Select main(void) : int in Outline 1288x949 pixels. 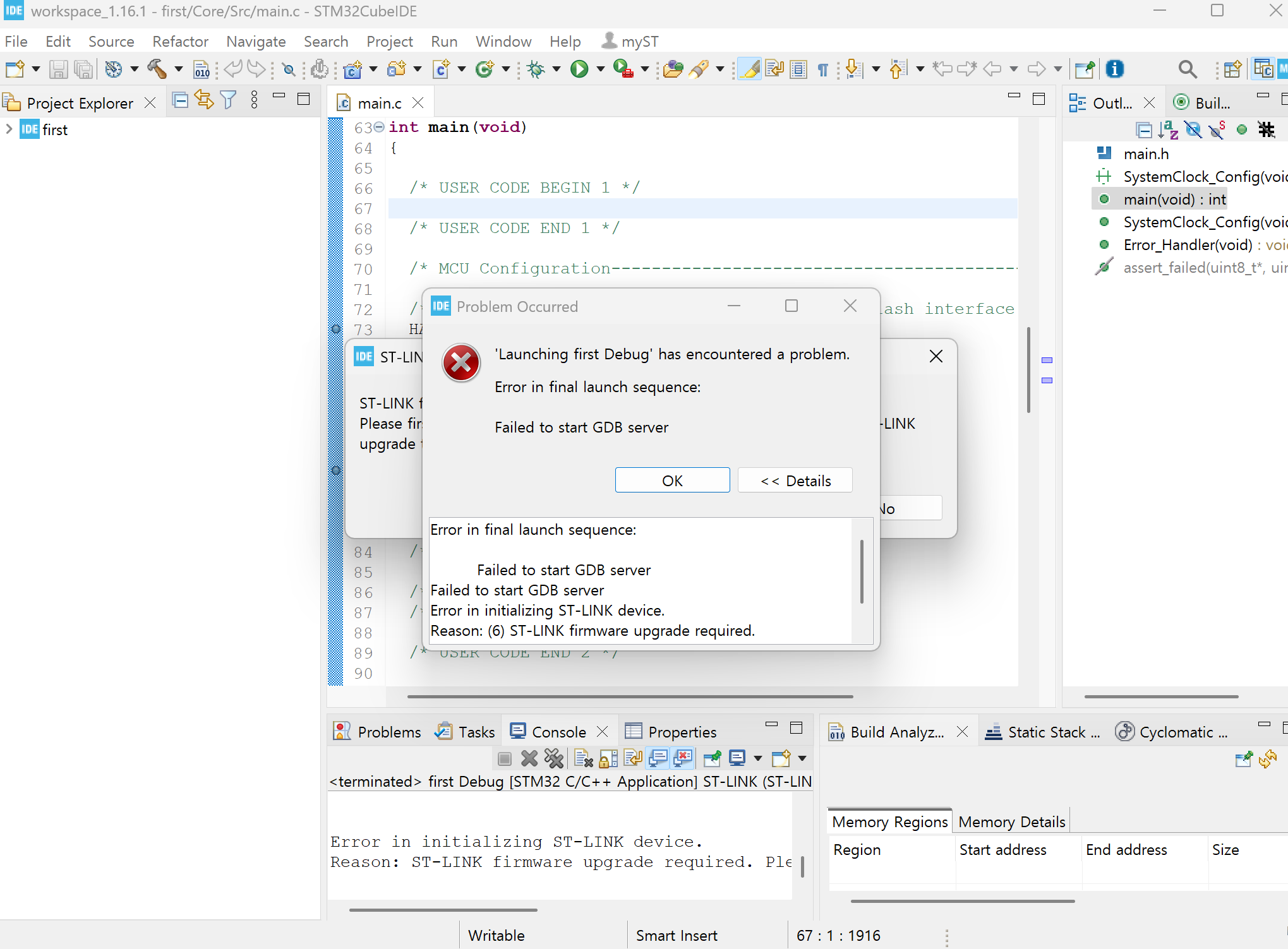(x=1174, y=200)
